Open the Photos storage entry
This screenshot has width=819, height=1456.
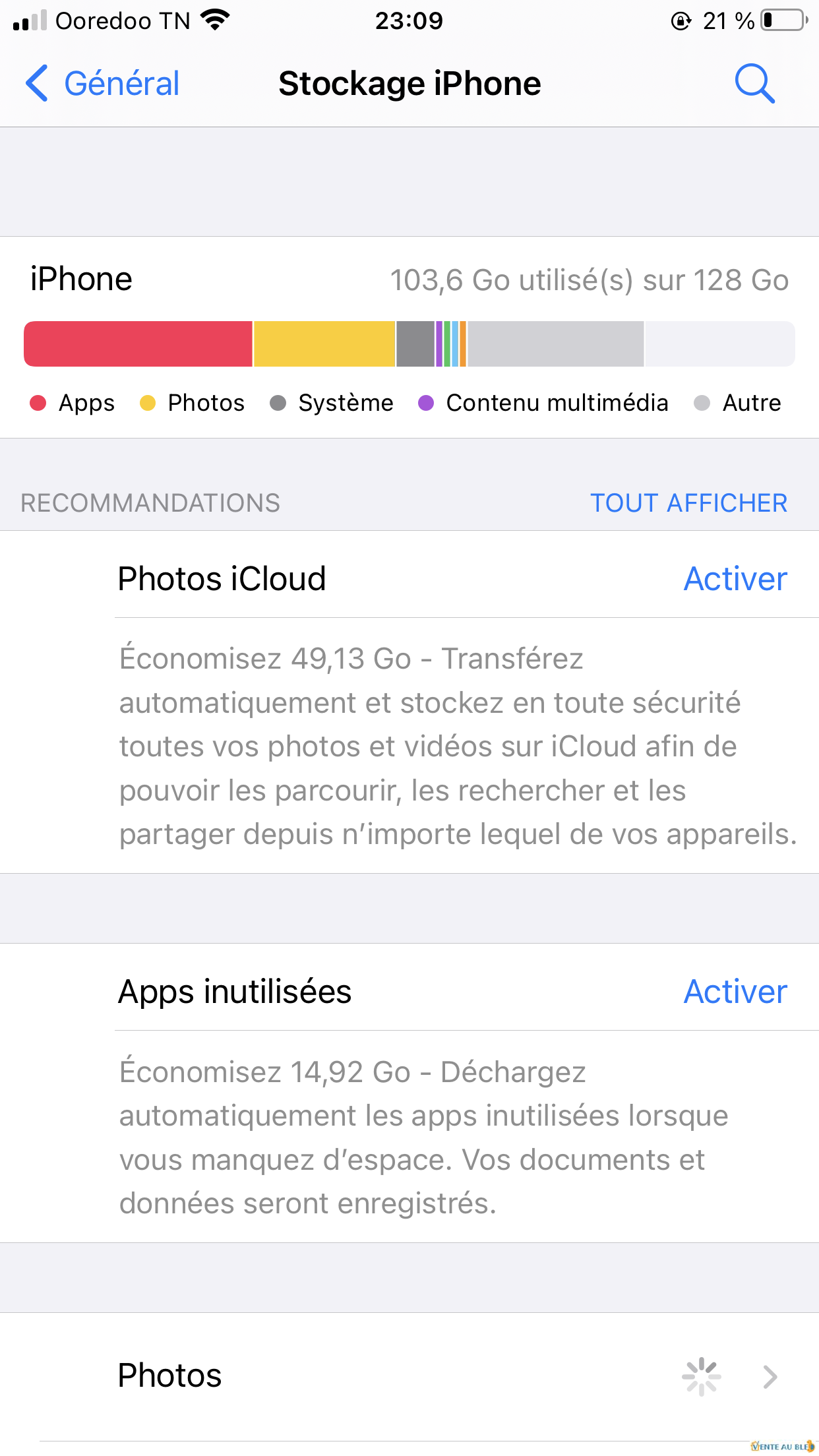[x=170, y=1376]
